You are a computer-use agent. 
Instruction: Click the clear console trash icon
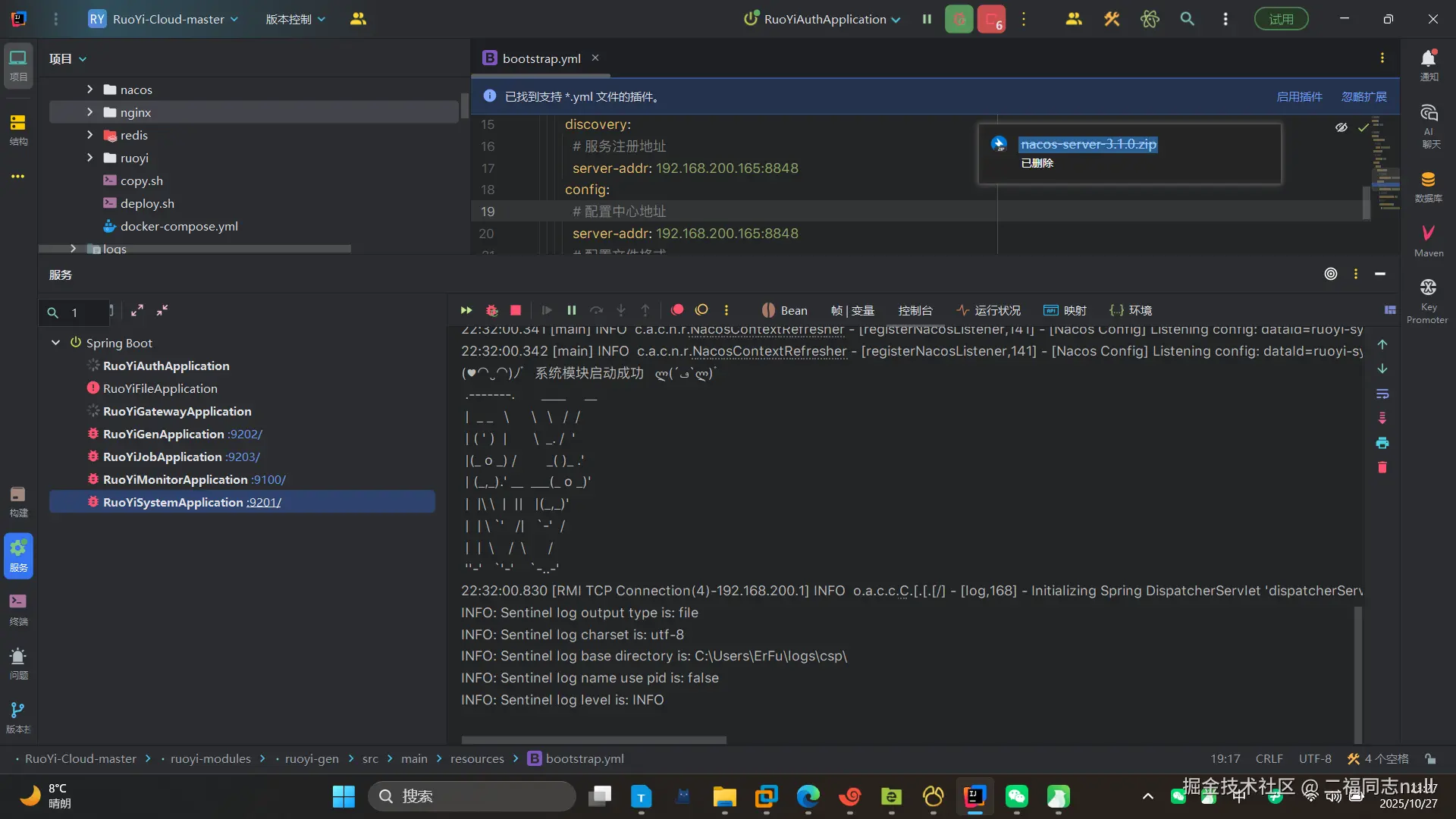click(x=1382, y=467)
